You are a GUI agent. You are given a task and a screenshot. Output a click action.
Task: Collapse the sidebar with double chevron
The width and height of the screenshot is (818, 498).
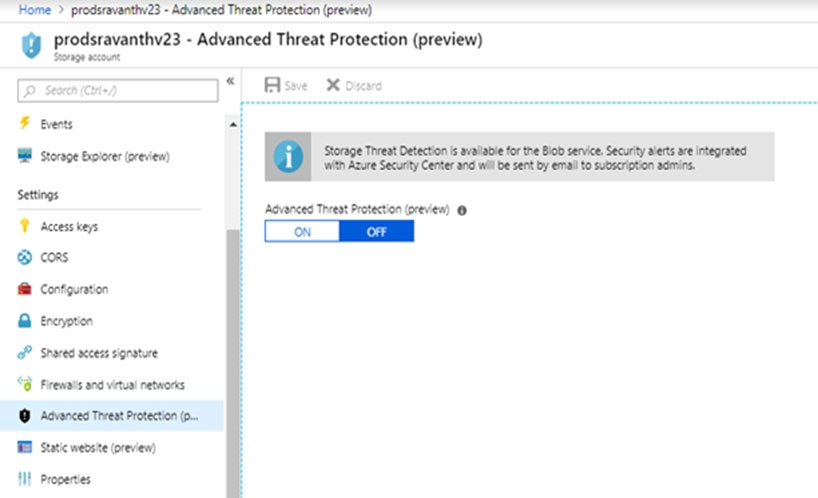pyautogui.click(x=230, y=81)
